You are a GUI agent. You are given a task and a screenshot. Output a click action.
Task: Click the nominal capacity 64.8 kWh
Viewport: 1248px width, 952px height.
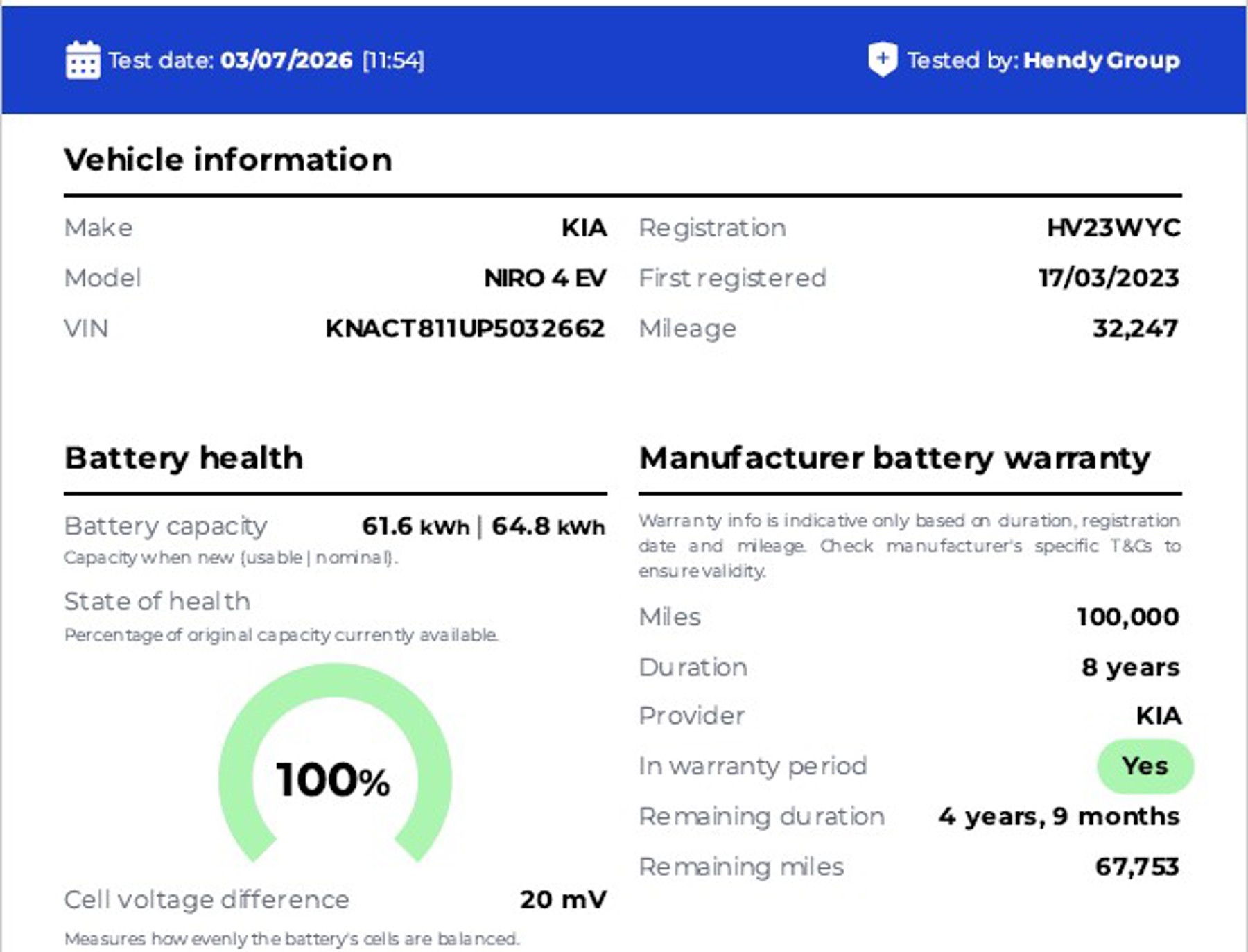pyautogui.click(x=548, y=526)
